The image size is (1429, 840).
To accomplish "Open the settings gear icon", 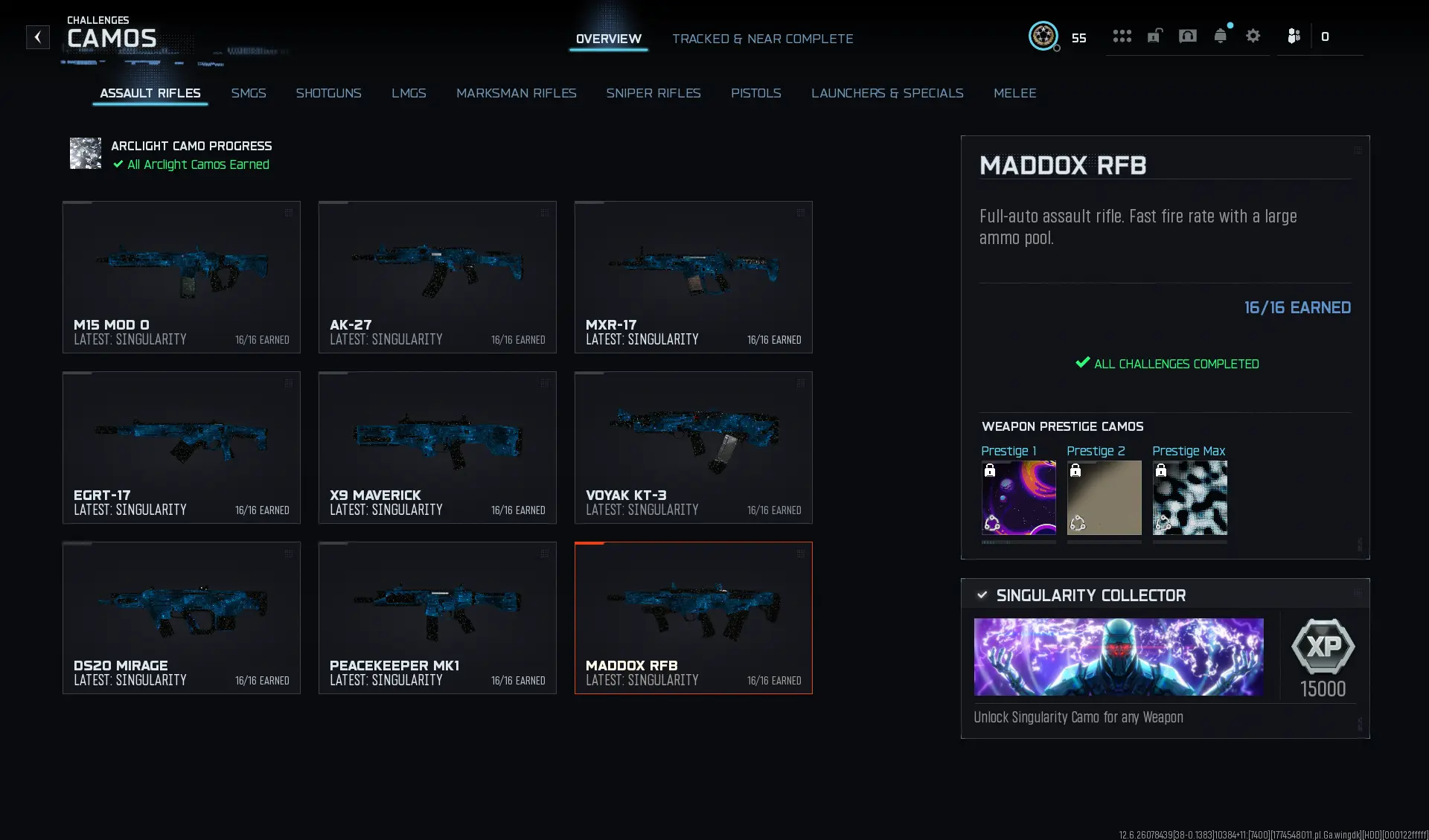I will [x=1253, y=36].
